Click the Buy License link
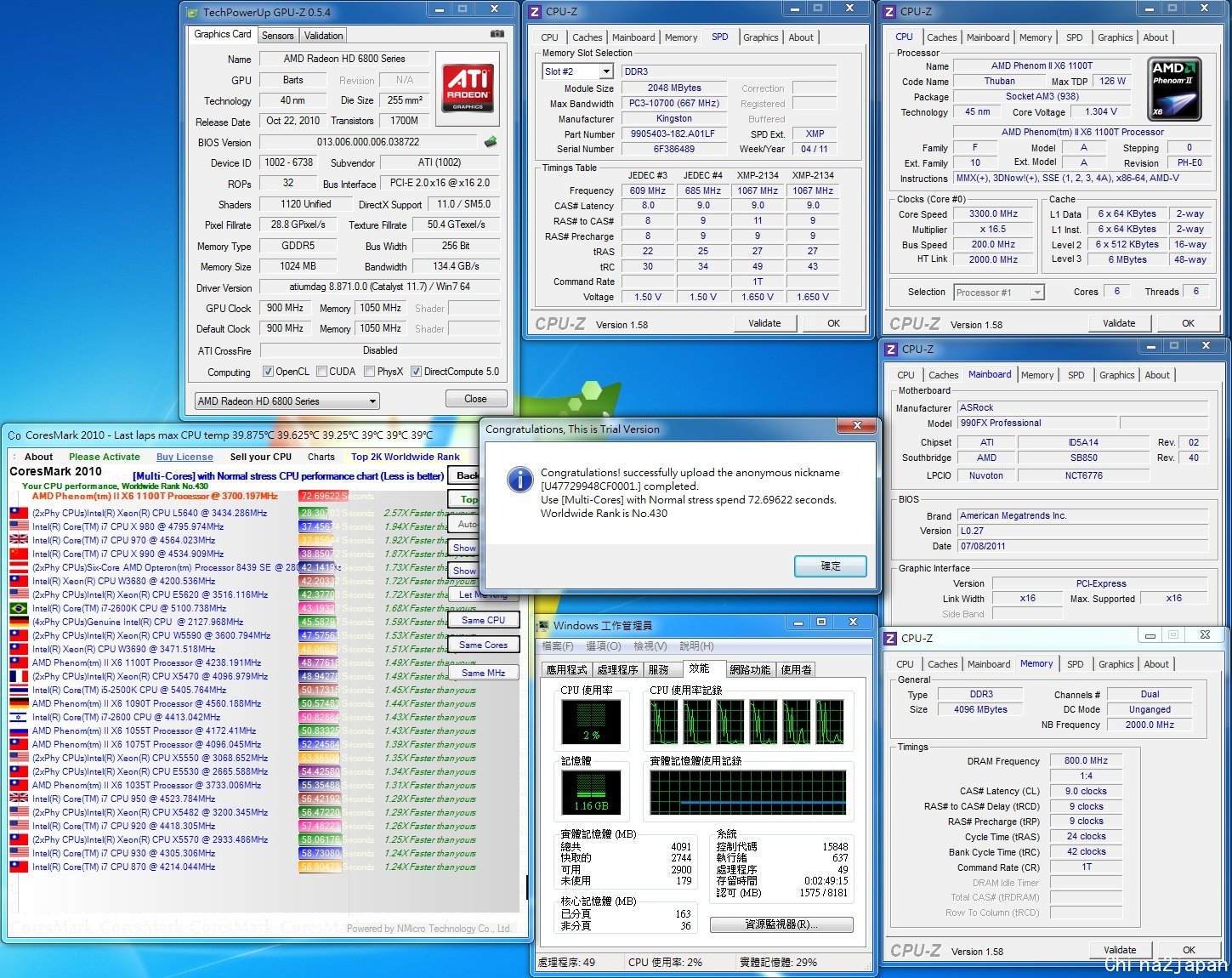The image size is (1232, 978). coord(185,457)
